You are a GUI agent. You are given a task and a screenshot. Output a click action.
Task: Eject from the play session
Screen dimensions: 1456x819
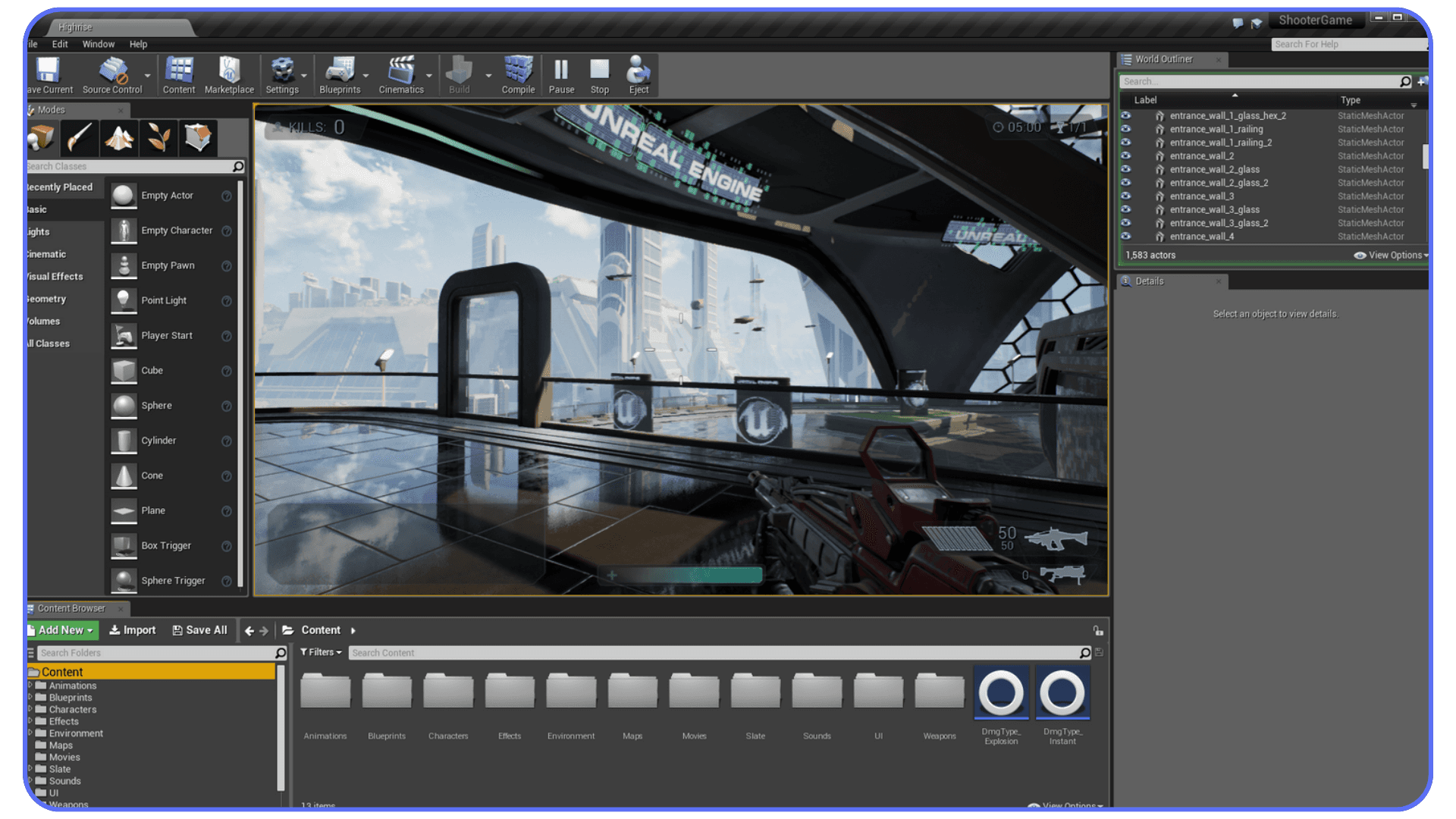click(638, 74)
